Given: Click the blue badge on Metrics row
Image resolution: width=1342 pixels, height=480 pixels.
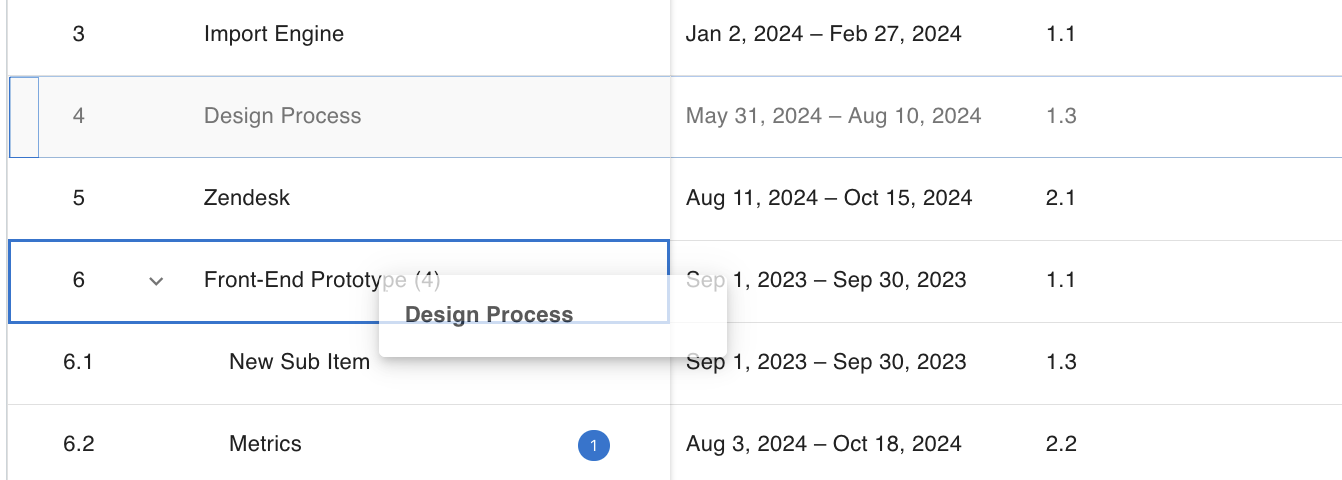Looking at the screenshot, I should [594, 445].
